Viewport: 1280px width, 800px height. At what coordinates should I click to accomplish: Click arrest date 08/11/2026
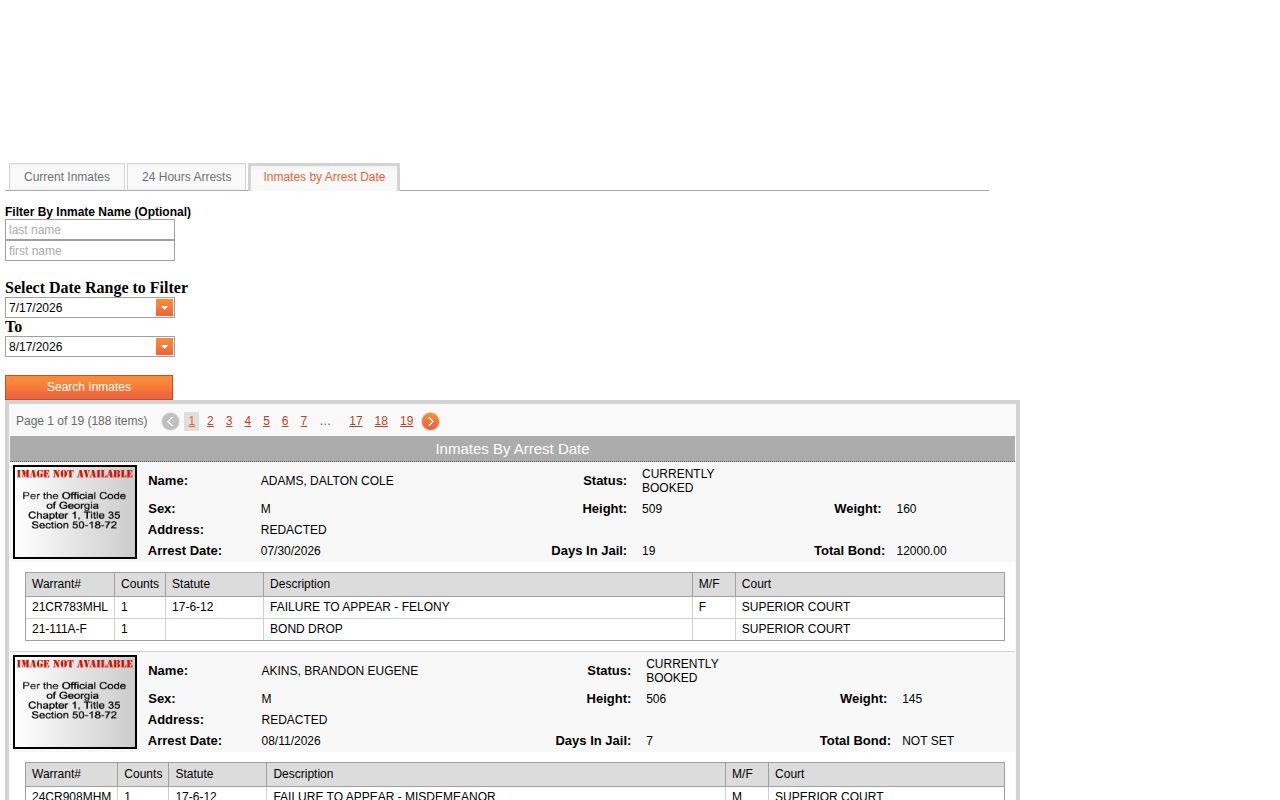point(291,741)
